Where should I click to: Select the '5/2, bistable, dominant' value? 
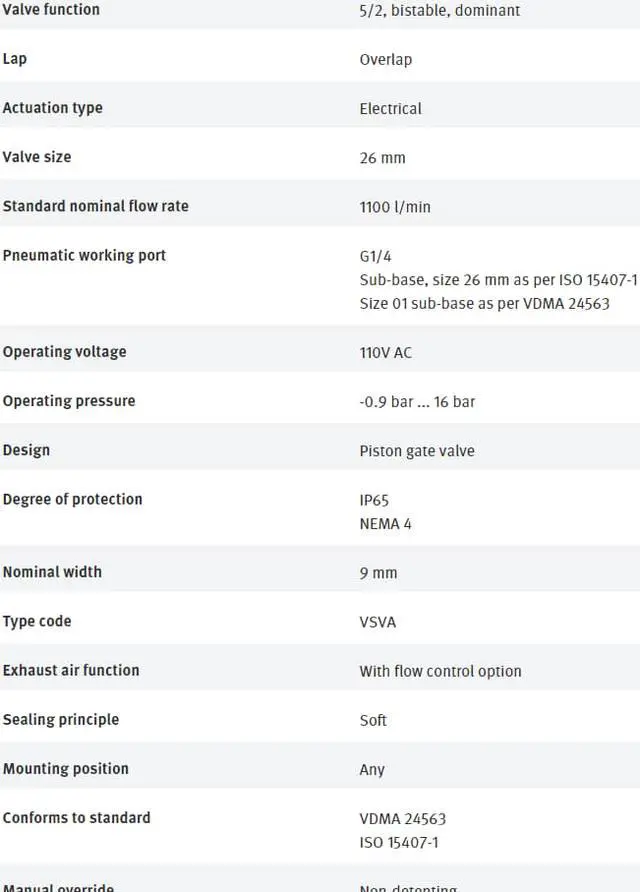point(440,10)
